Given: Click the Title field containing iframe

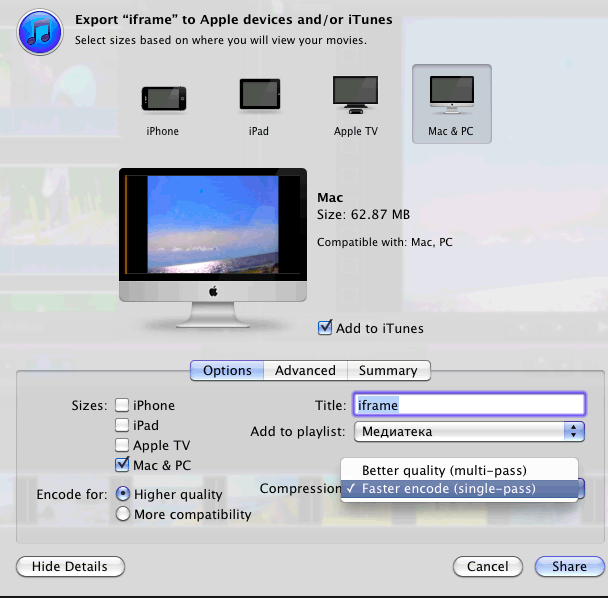Looking at the screenshot, I should pos(469,404).
